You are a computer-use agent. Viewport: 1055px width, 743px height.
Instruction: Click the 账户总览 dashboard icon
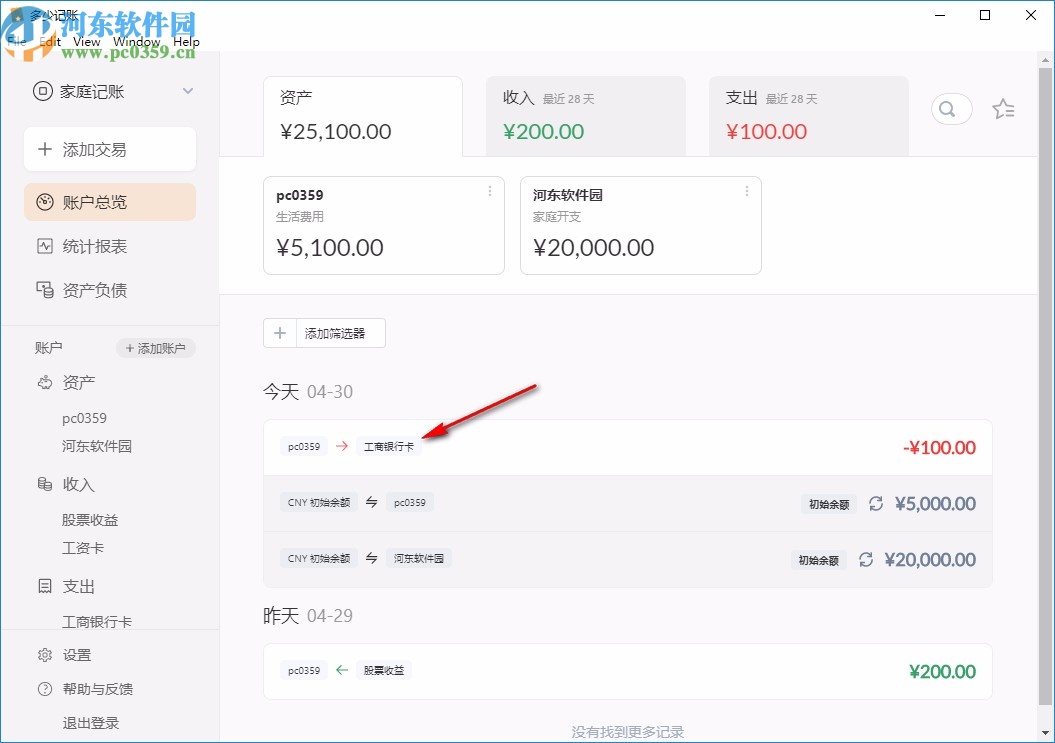point(44,202)
